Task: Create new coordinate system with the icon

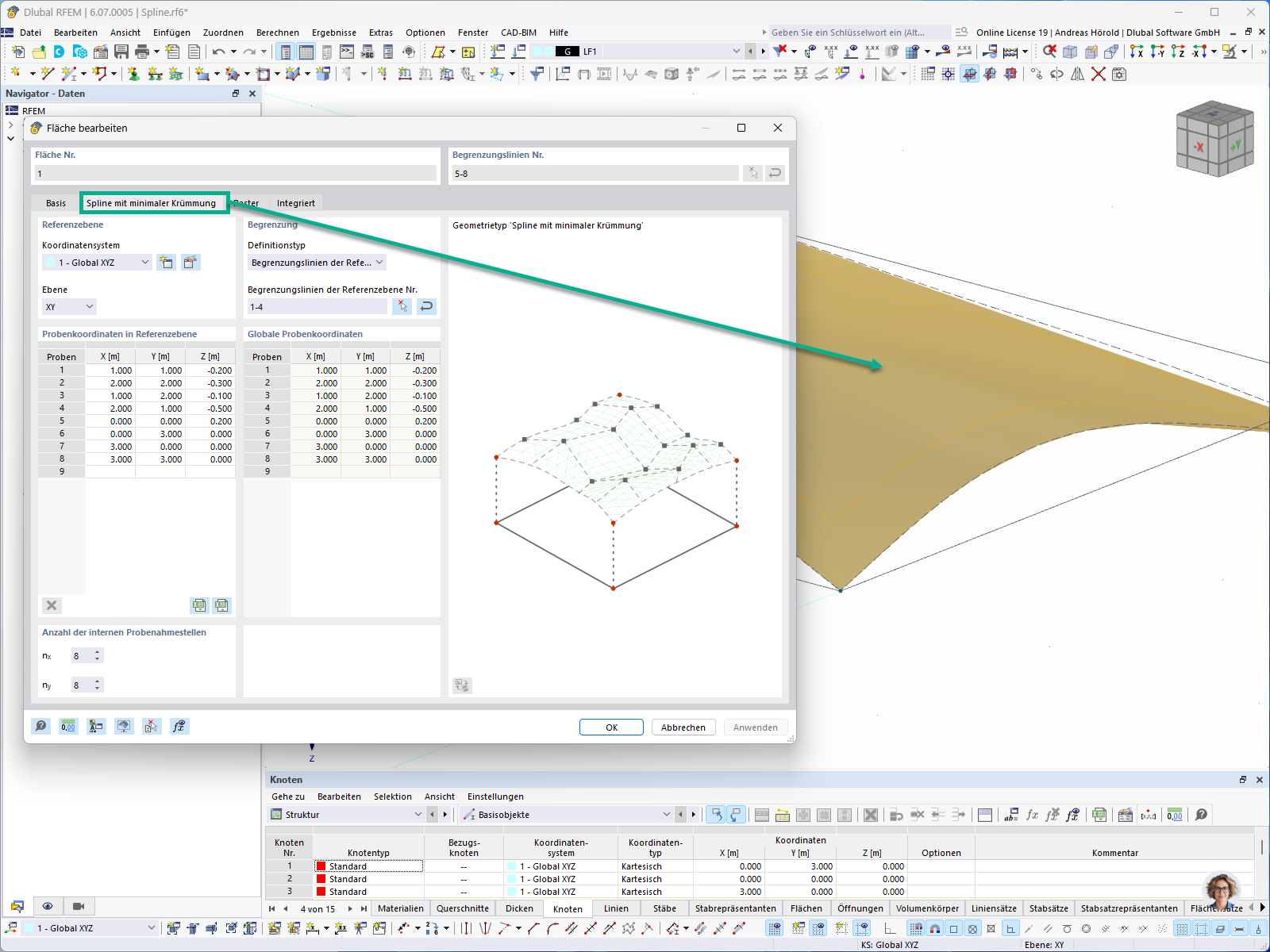Action: coord(166,262)
